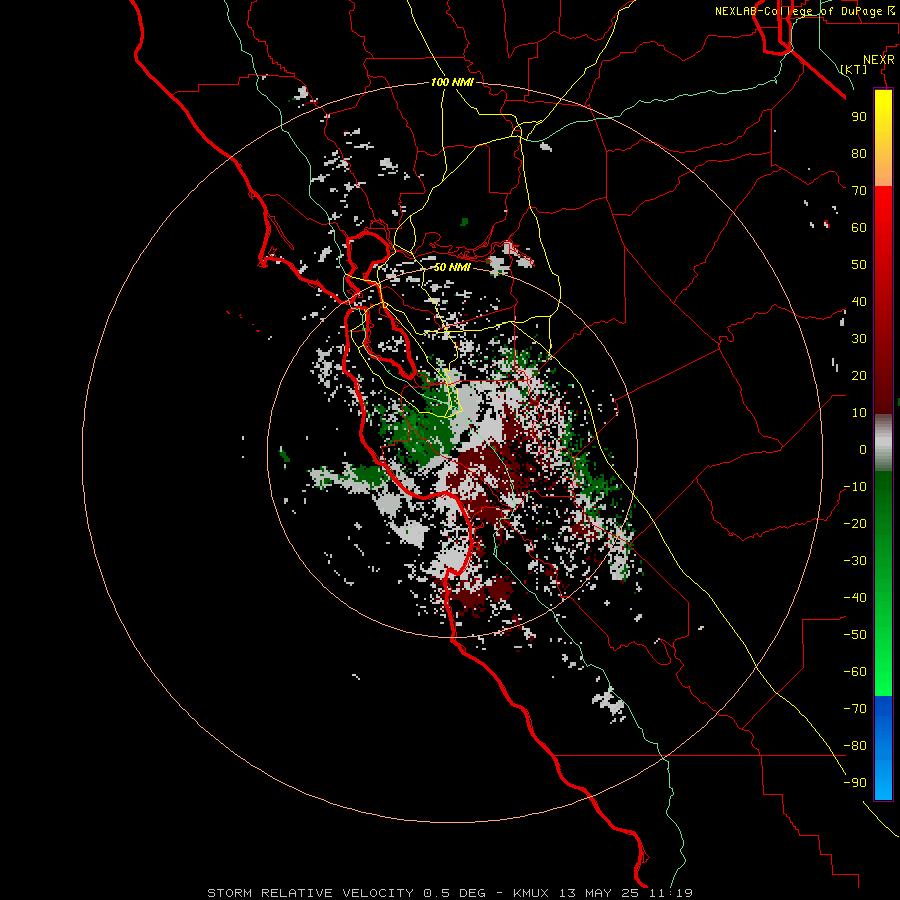Click the NEXR label above the scale
The image size is (900, 900).
879,60
